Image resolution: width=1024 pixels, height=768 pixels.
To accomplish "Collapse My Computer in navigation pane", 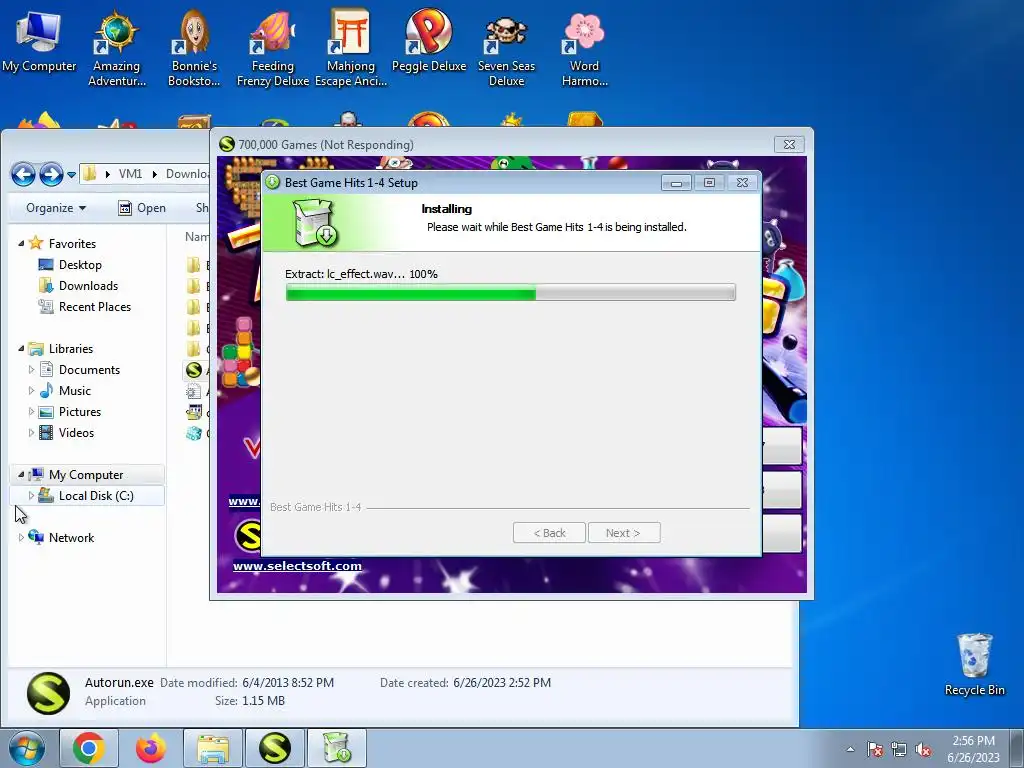I will click(x=21, y=474).
